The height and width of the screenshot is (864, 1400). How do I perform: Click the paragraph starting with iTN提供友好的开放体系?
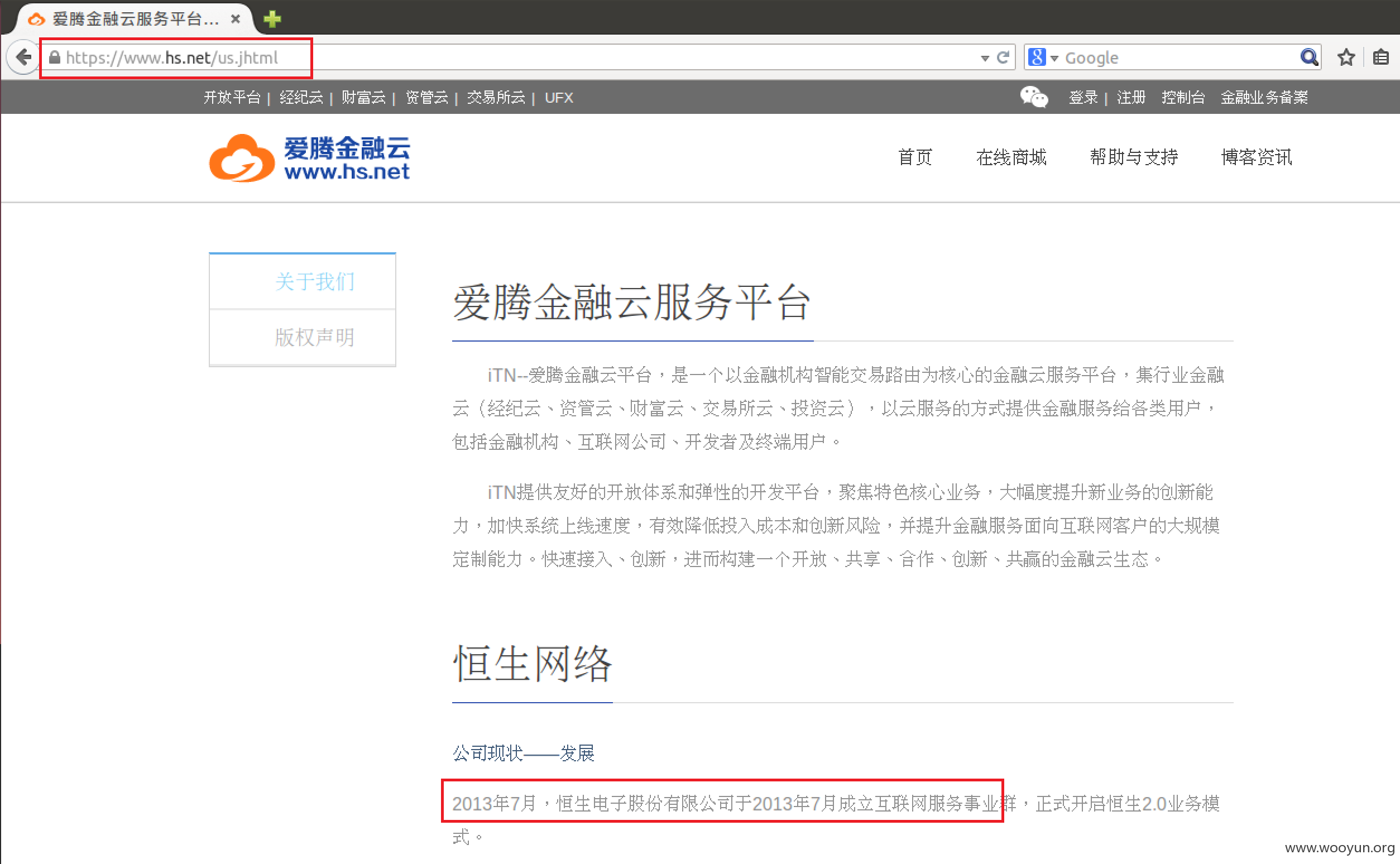(x=837, y=525)
